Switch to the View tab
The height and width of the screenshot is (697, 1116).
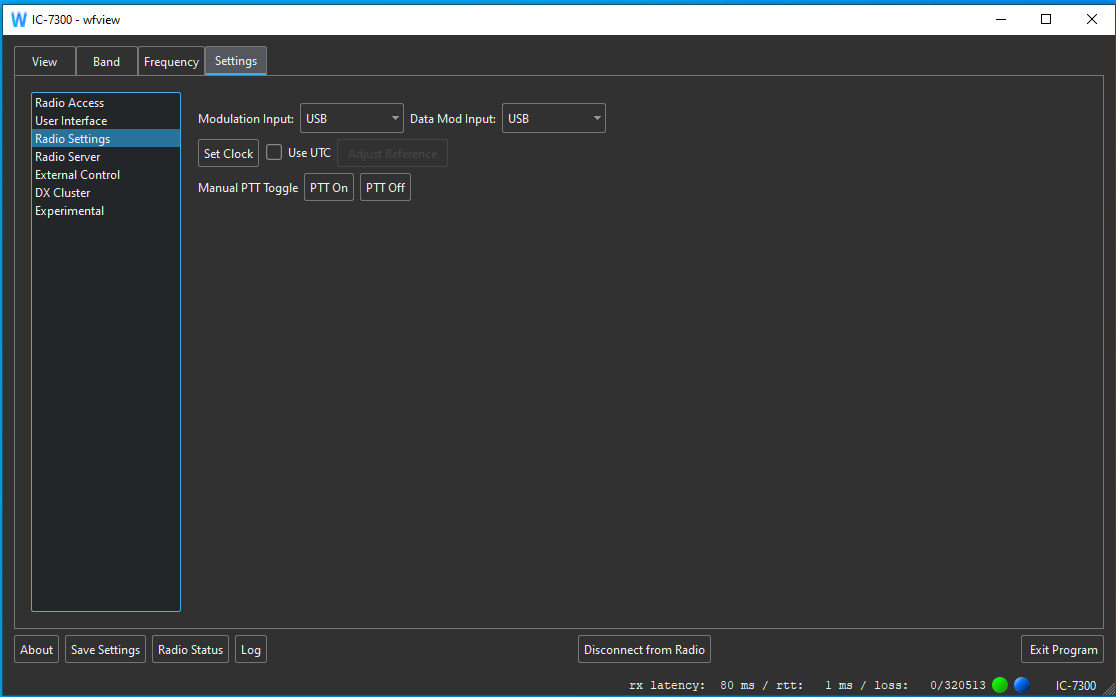[x=45, y=62]
